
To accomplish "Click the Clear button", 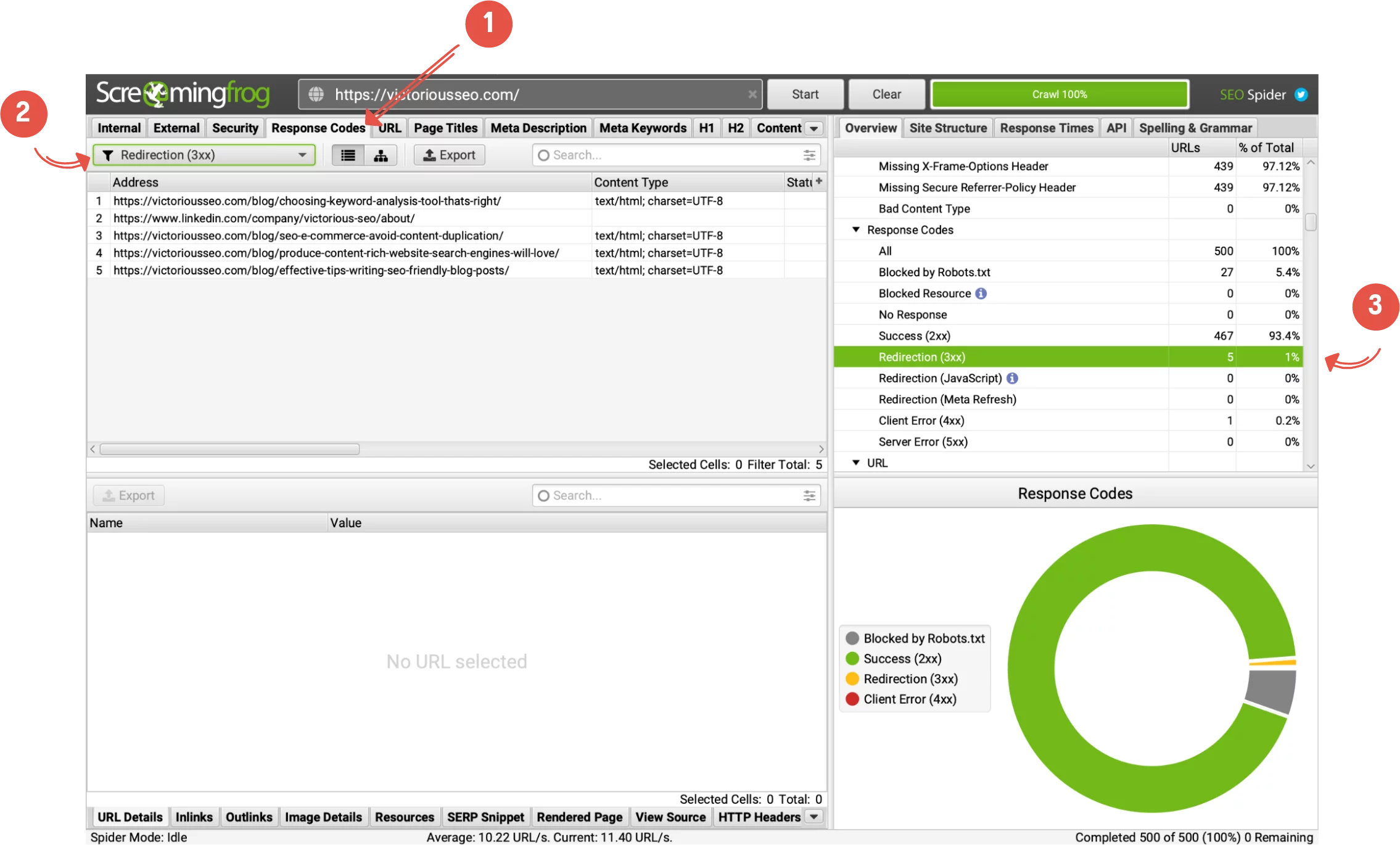I will (886, 94).
